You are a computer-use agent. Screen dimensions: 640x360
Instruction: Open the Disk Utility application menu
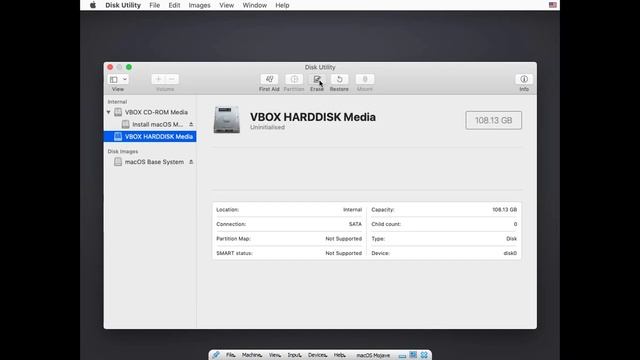(123, 5)
